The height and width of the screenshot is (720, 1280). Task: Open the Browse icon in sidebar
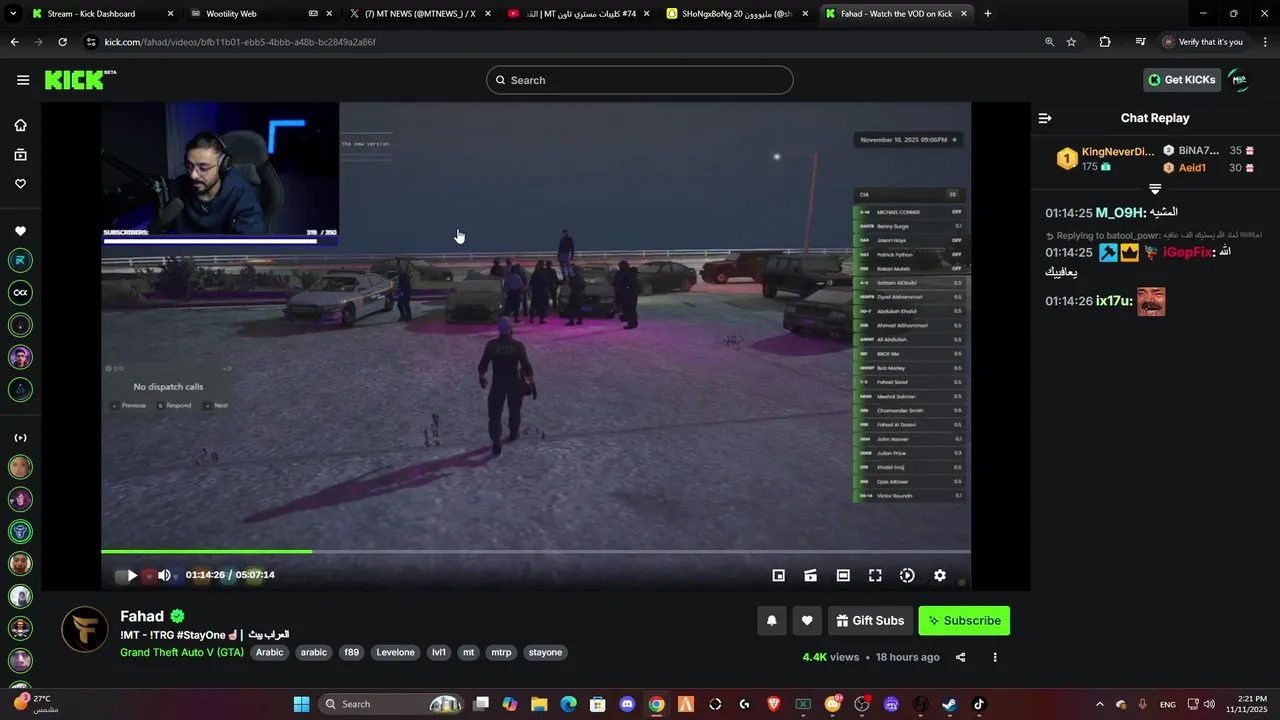(x=20, y=155)
